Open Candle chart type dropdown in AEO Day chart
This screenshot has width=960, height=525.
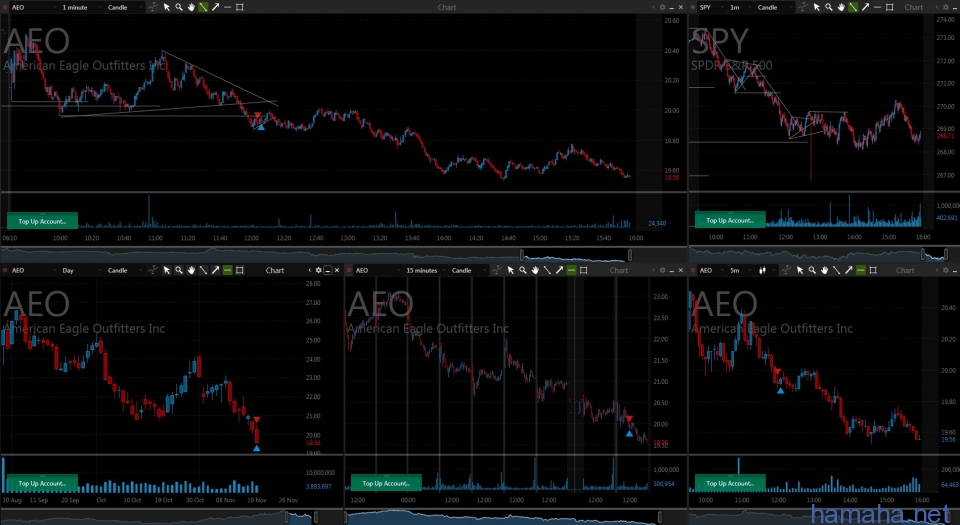click(125, 270)
